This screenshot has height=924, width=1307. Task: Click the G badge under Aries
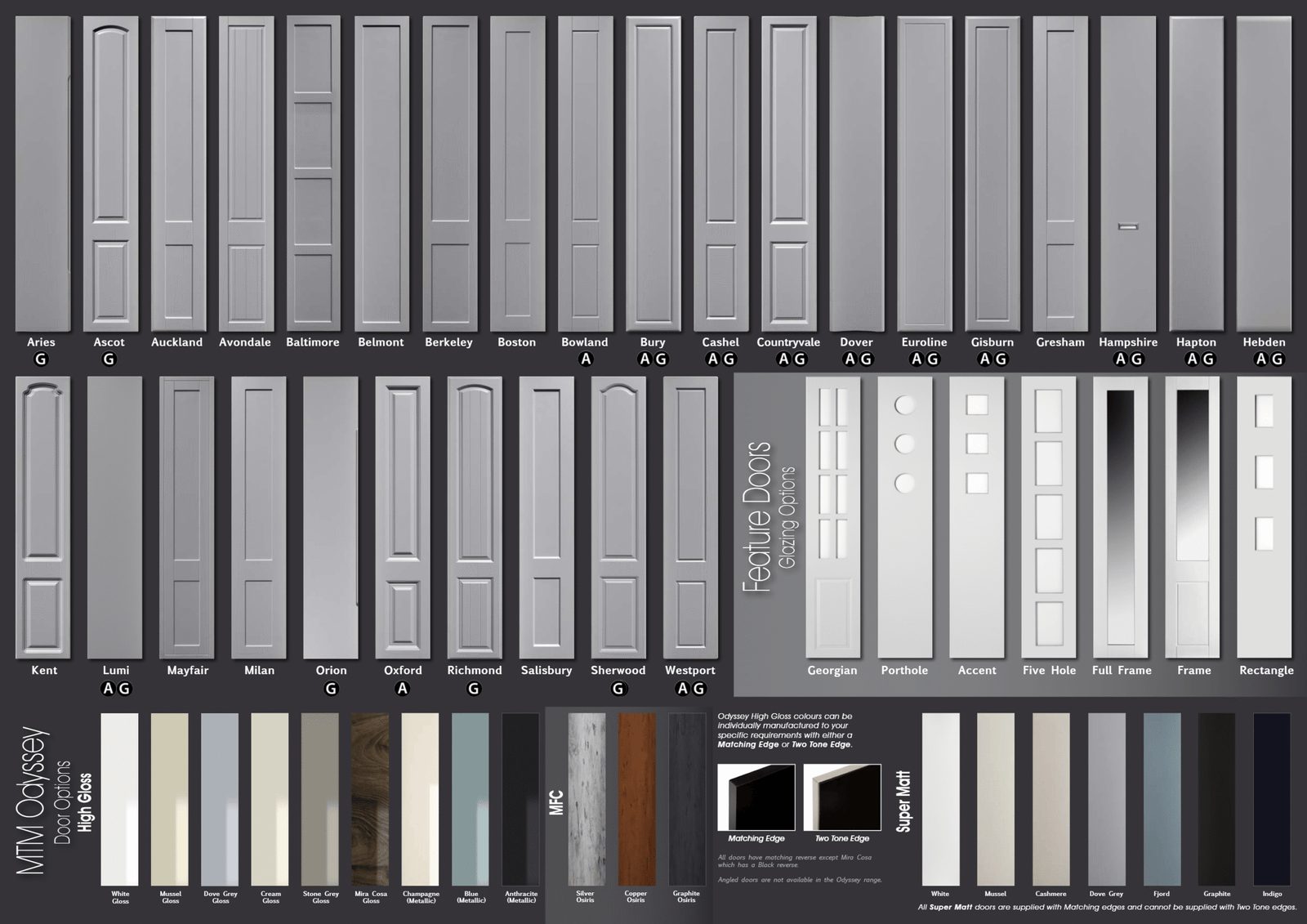point(41,359)
